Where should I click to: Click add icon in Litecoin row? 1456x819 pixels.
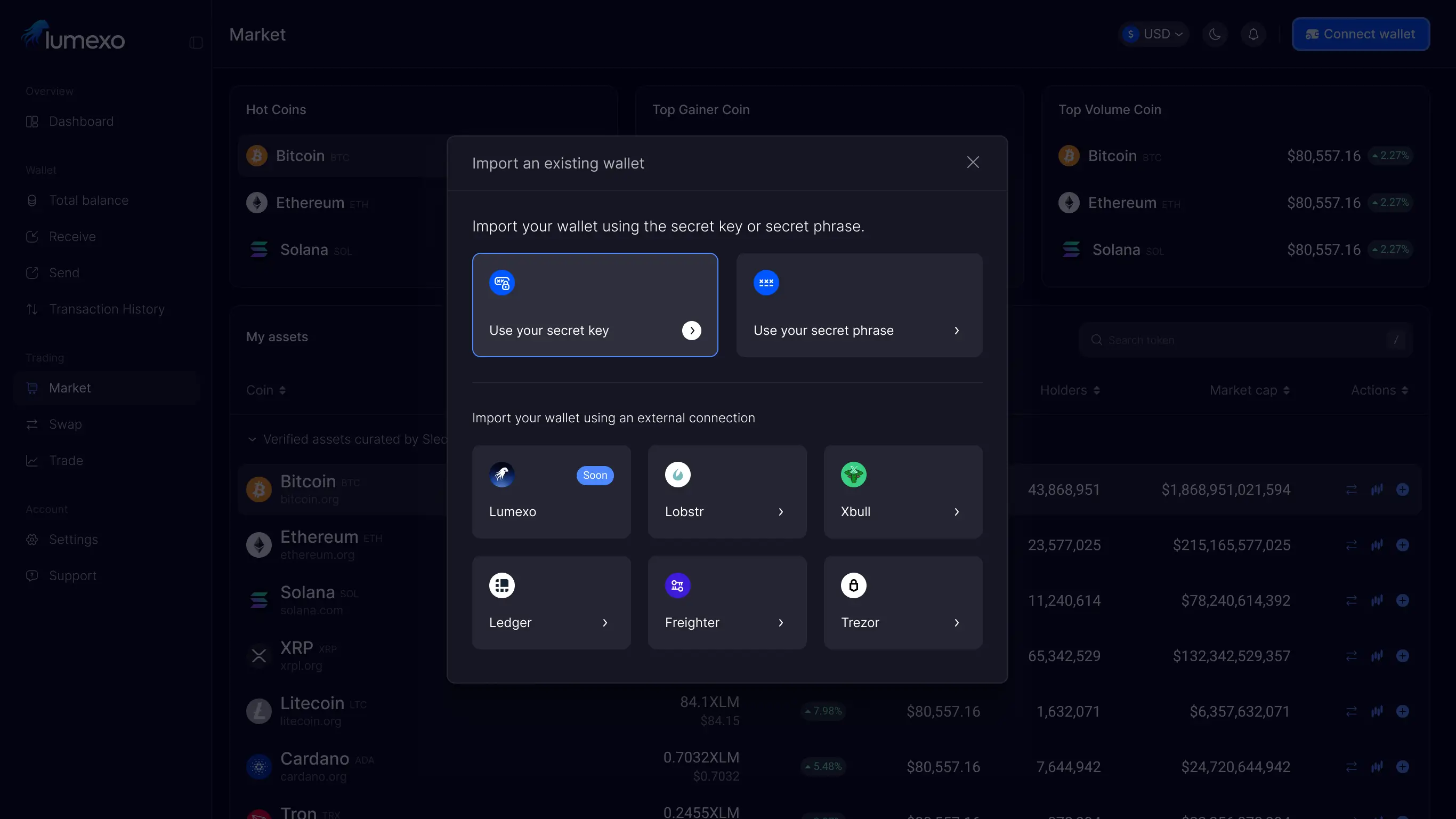1402,711
